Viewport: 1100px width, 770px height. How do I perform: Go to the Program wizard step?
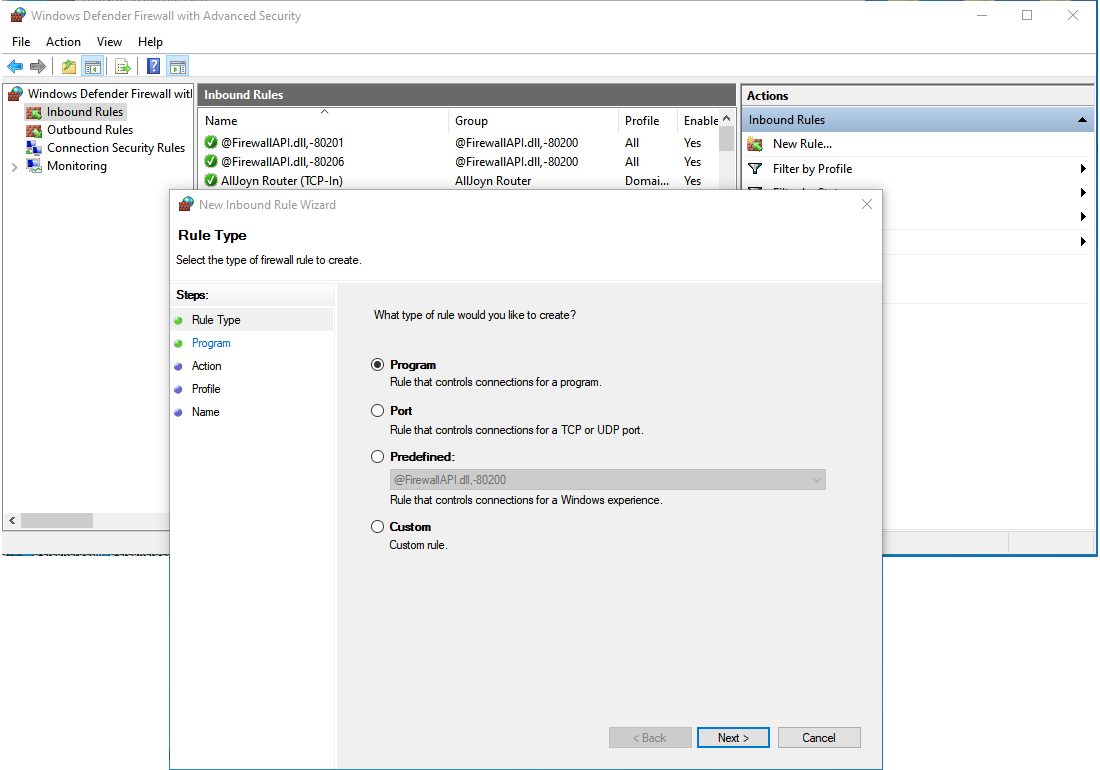(211, 343)
